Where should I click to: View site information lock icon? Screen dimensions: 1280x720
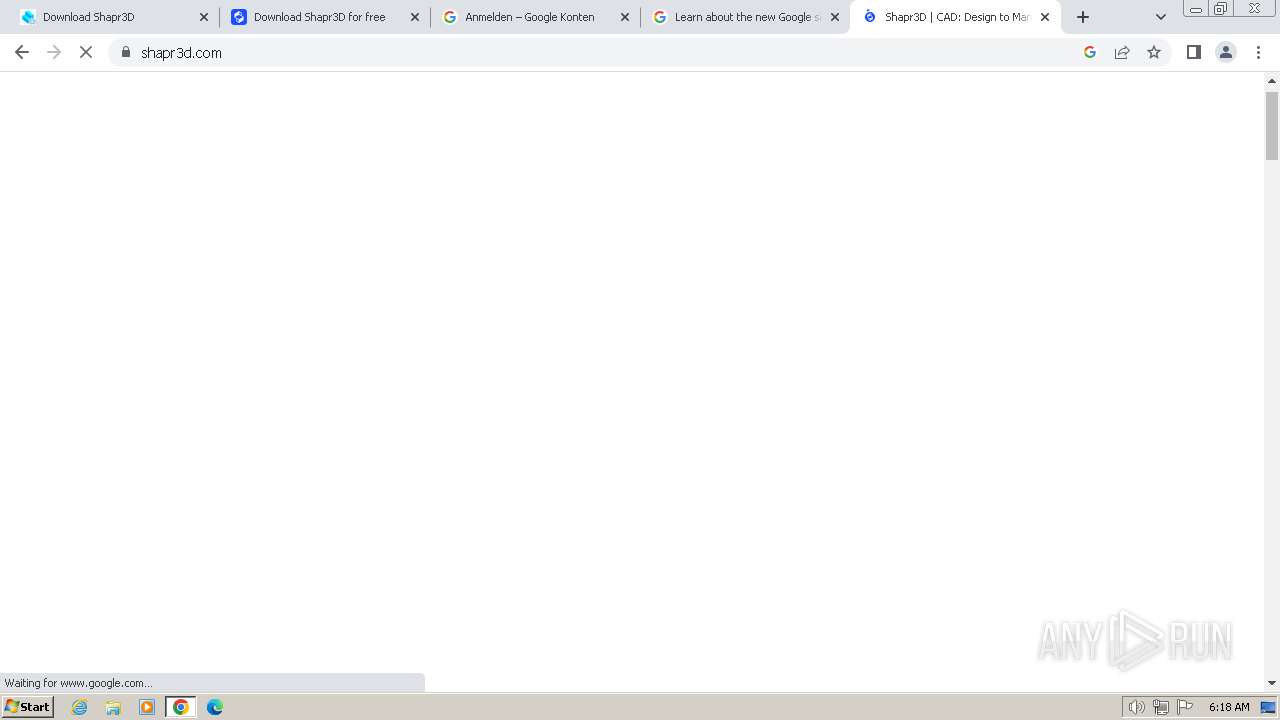point(126,52)
